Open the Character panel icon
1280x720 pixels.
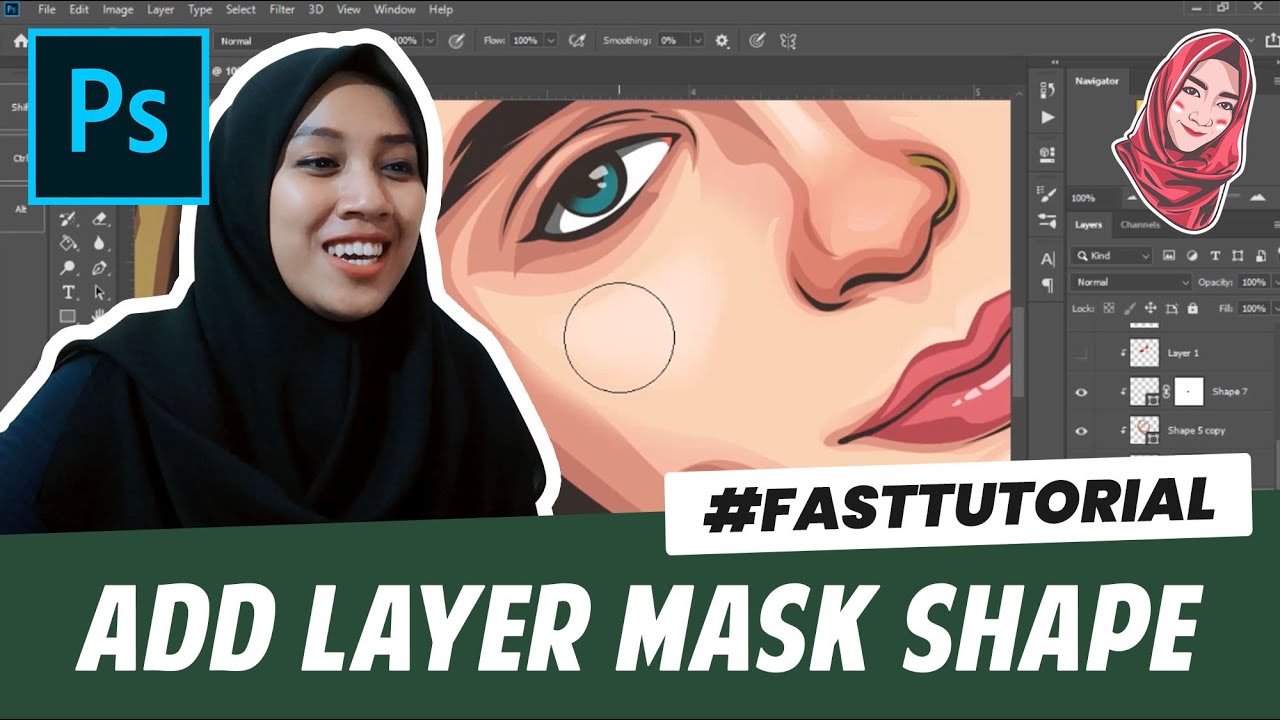pos(1047,259)
